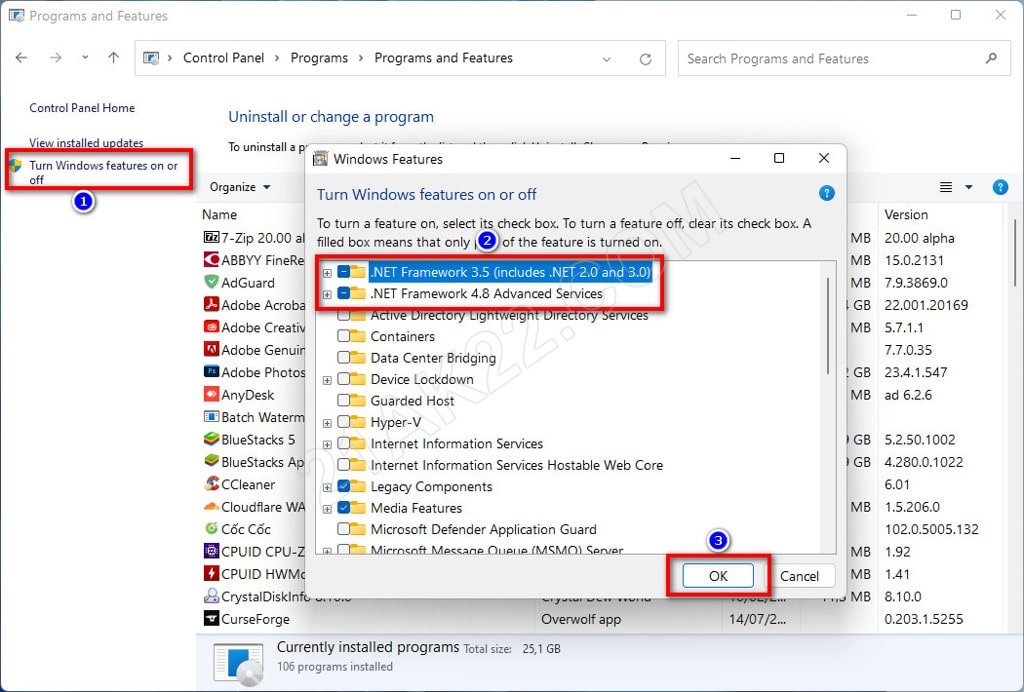Uncheck the Legacy Components checkbox
1024x692 pixels.
(344, 486)
